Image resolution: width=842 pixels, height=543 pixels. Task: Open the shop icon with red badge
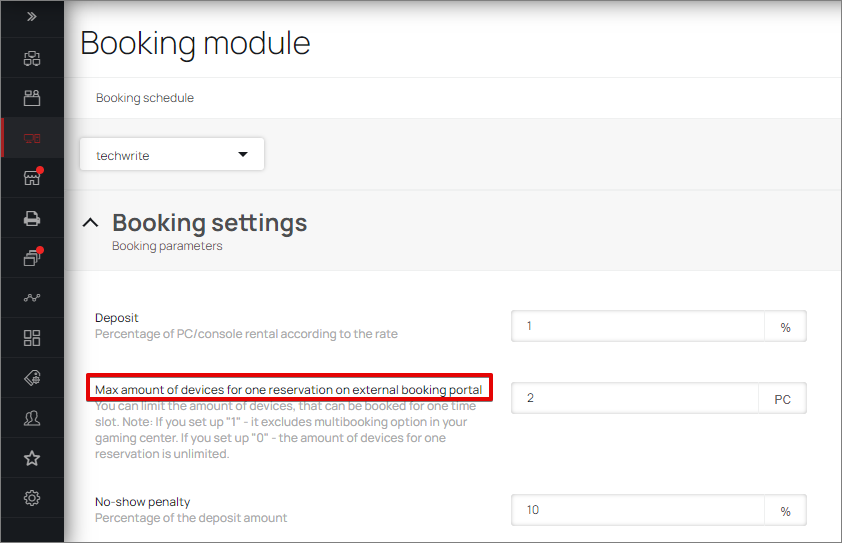pyautogui.click(x=32, y=178)
